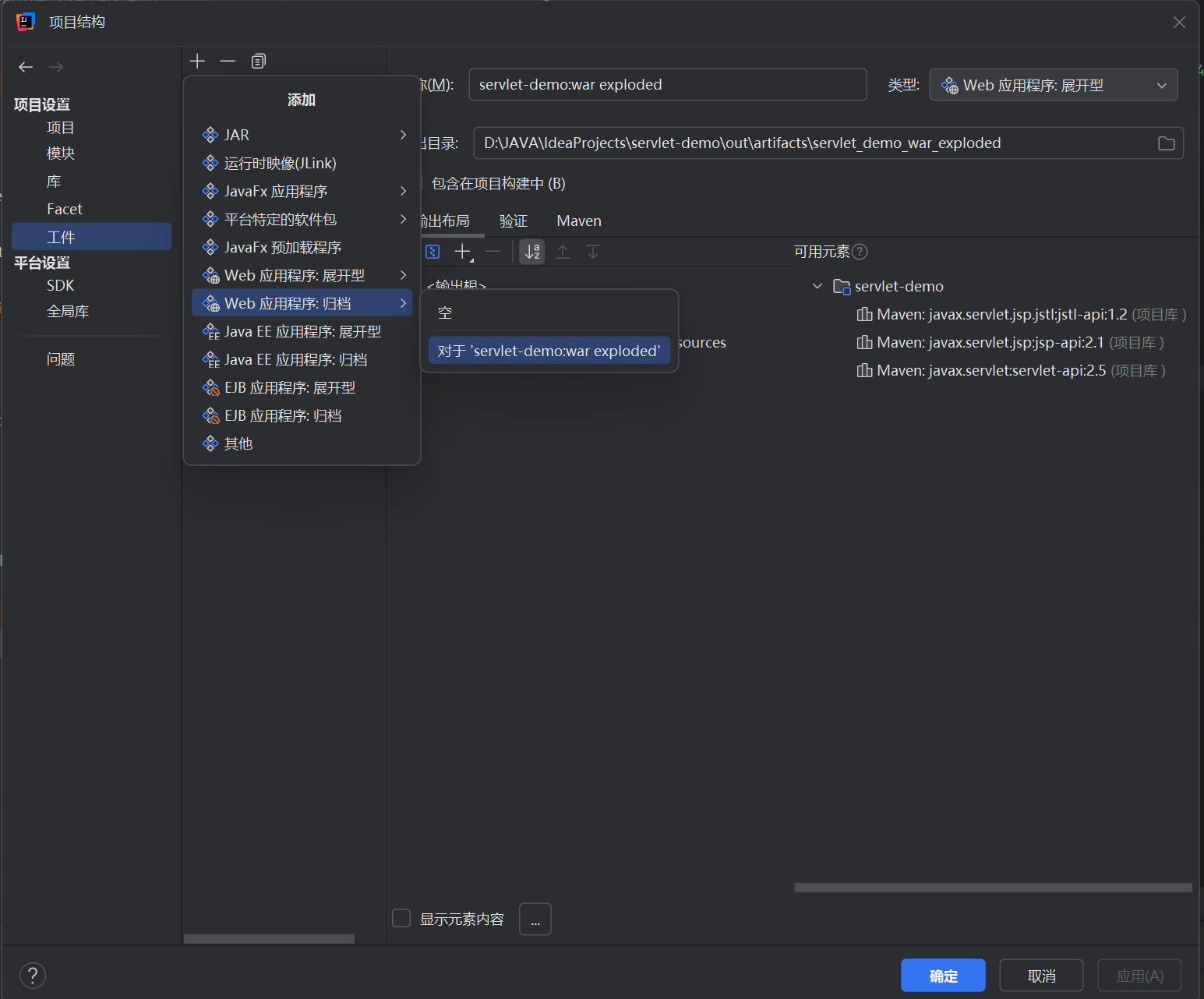Viewport: 1204px width, 999px height.
Task: Click the create directory icon in output layout toolbar
Action: click(433, 252)
